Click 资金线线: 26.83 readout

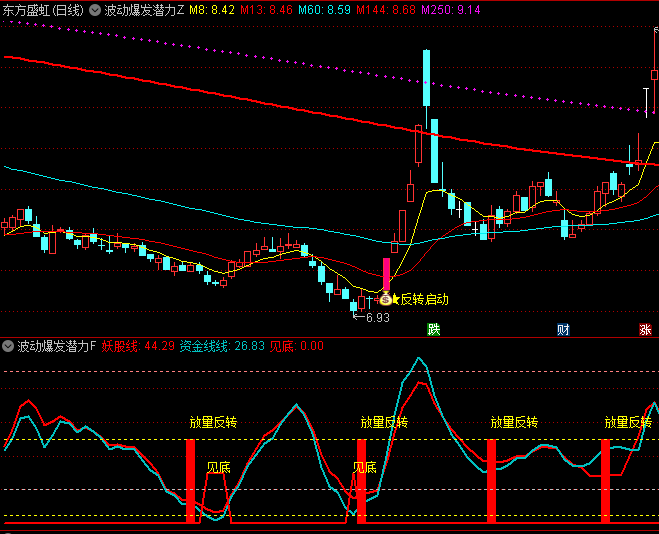point(222,346)
